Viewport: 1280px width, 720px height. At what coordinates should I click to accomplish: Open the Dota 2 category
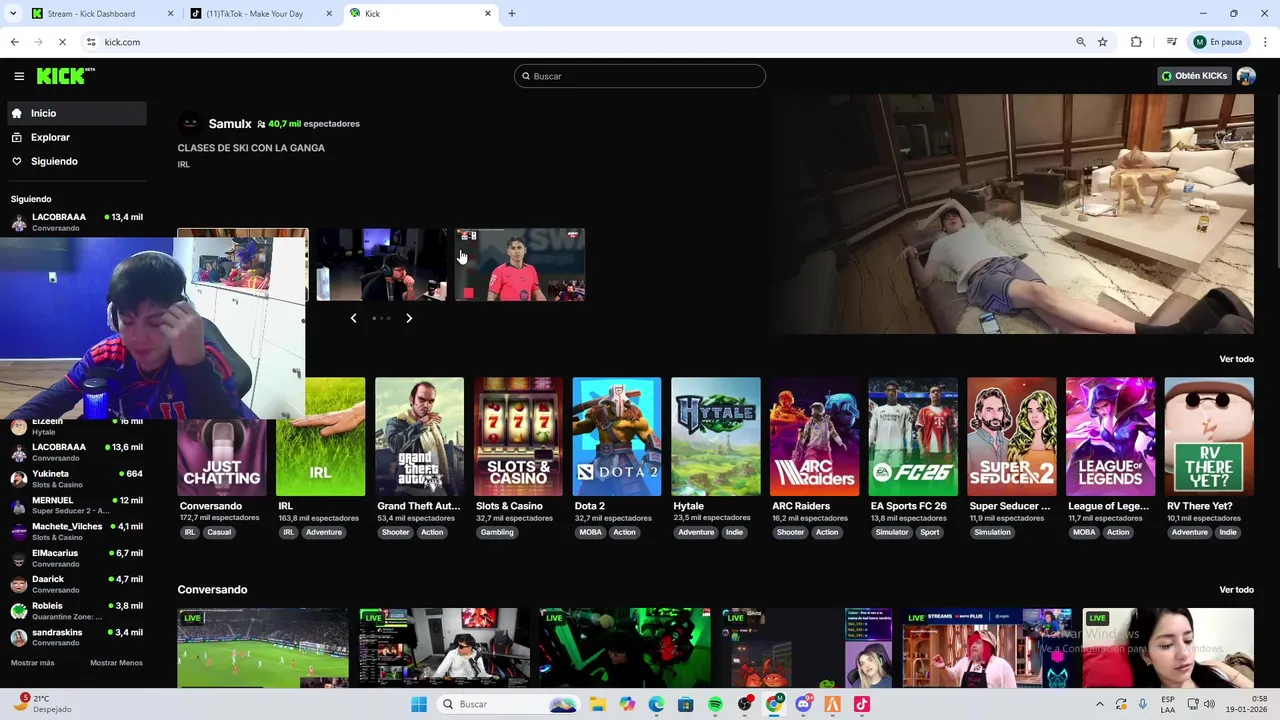[x=617, y=436]
